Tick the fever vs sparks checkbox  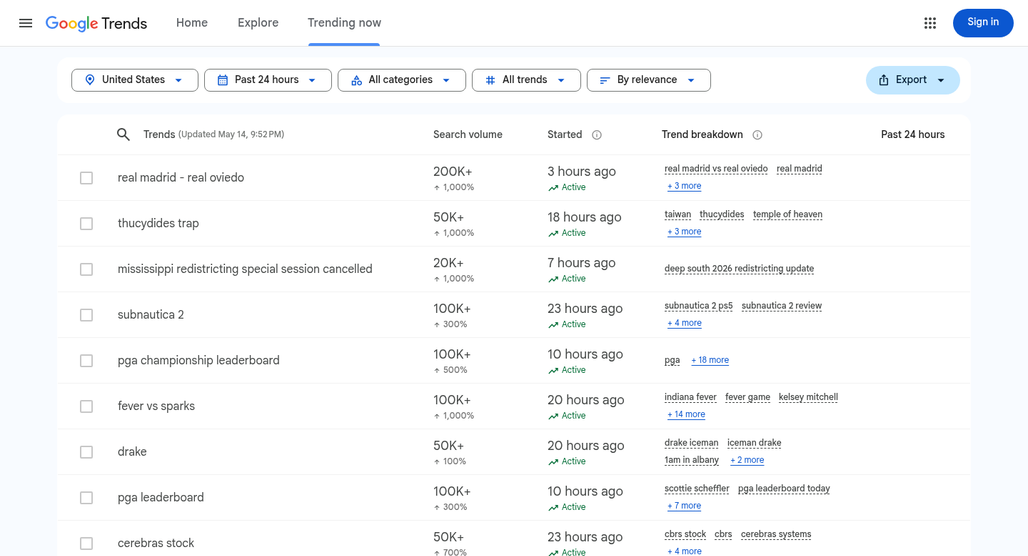pyautogui.click(x=87, y=407)
